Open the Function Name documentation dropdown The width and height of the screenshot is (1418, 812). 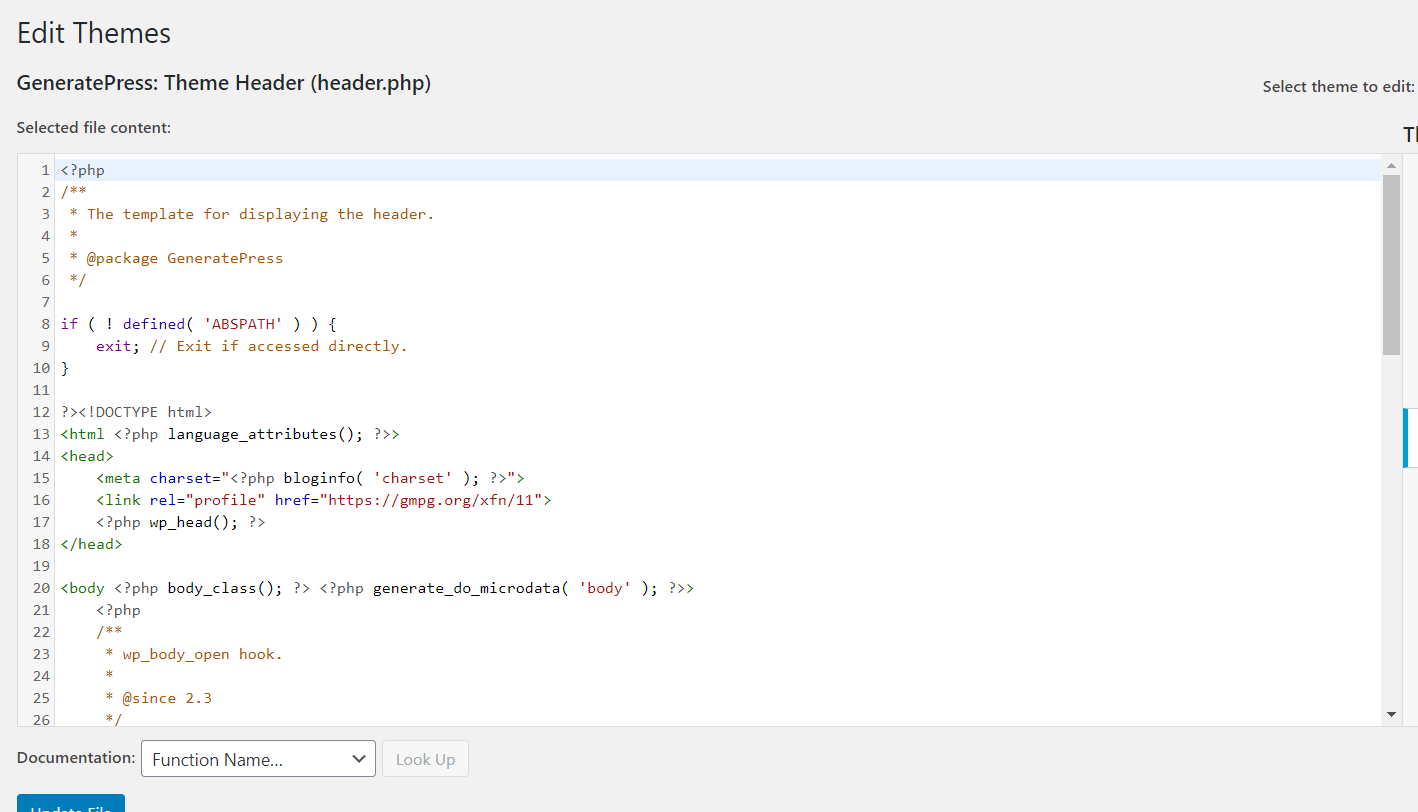click(x=258, y=759)
